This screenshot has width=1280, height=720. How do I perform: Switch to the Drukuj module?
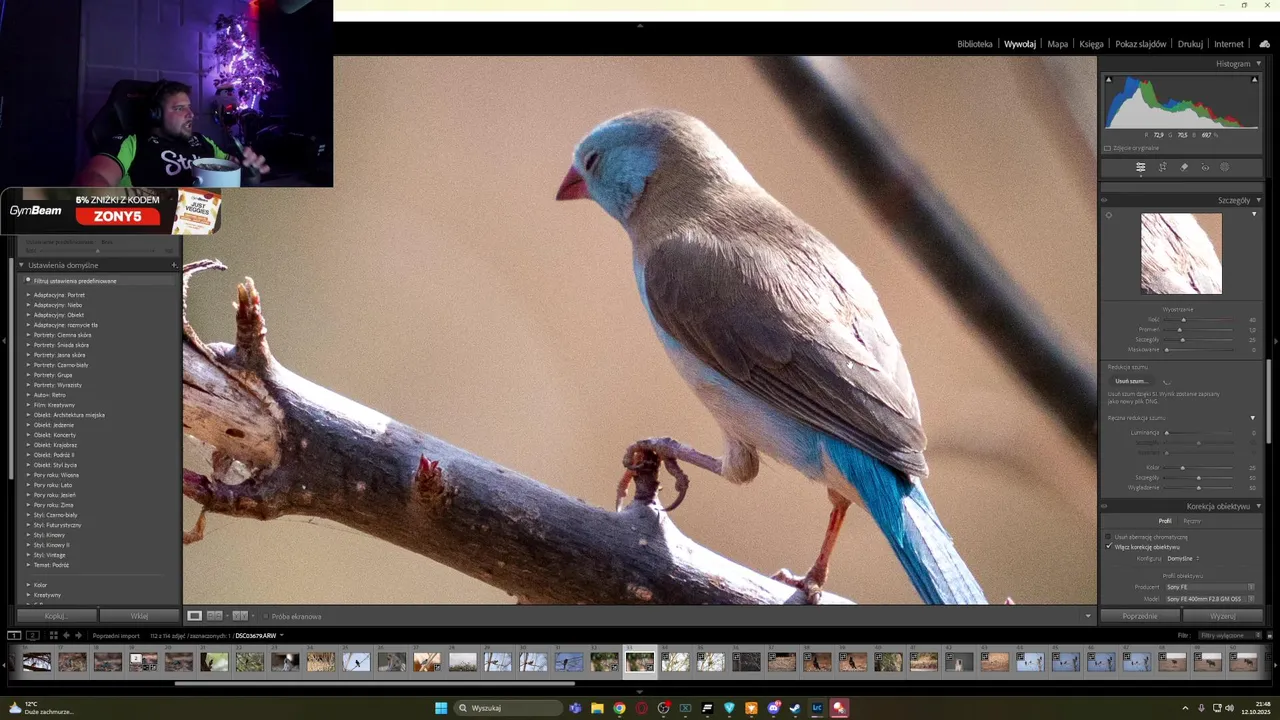point(1190,44)
